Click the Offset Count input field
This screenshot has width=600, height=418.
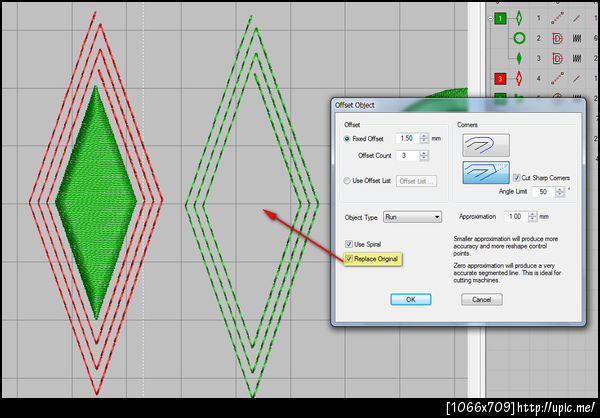click(408, 155)
